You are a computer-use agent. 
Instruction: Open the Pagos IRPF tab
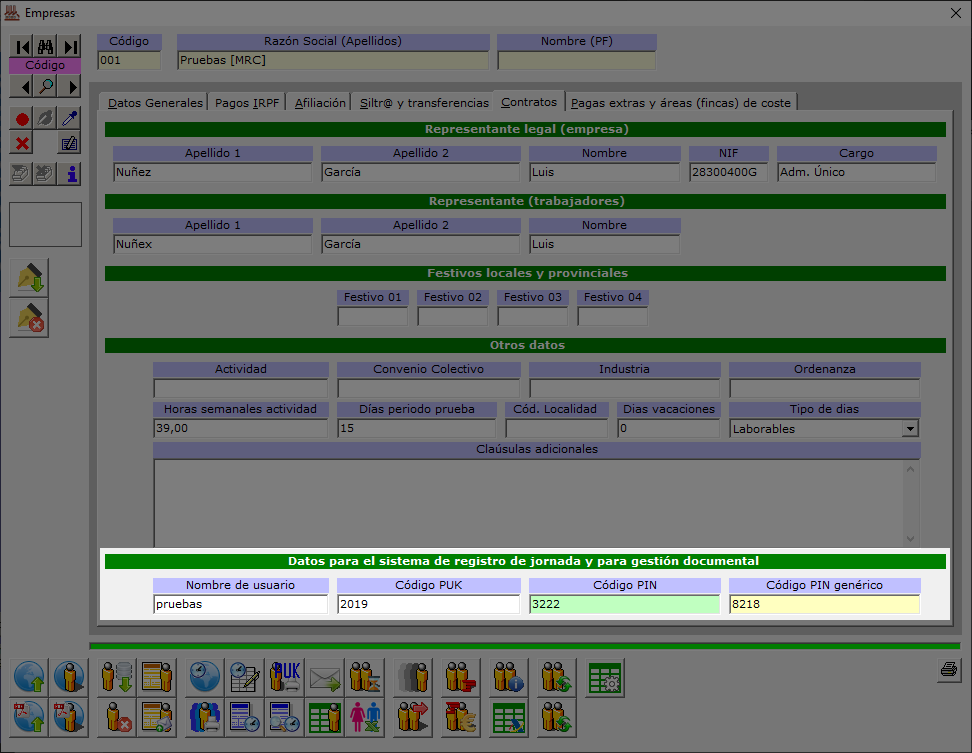(x=248, y=102)
